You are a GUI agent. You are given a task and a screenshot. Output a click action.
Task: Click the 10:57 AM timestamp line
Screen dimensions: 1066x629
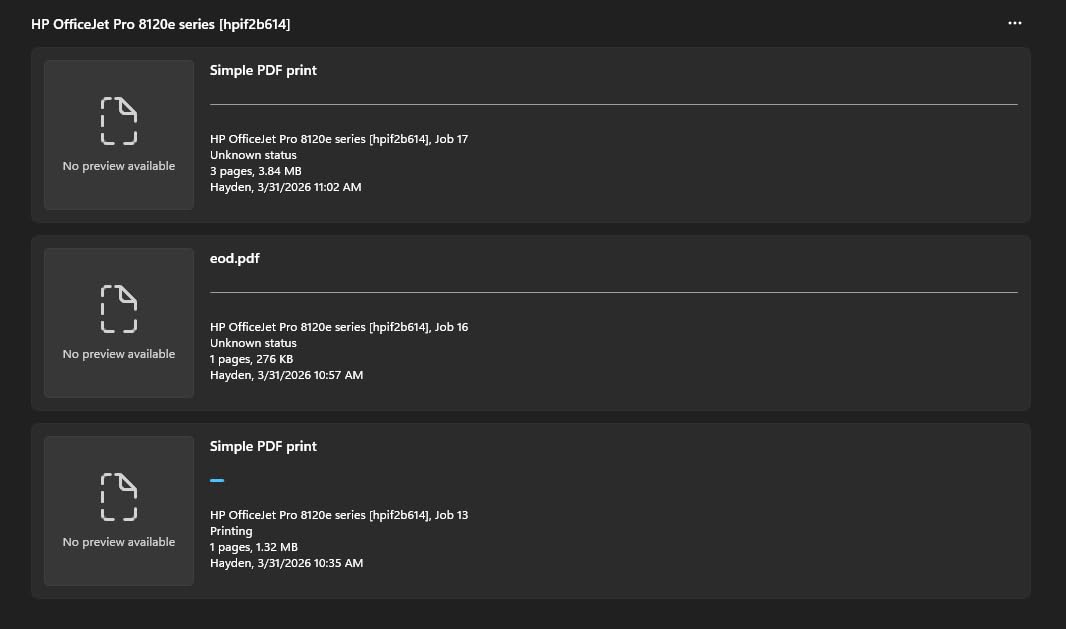(286, 375)
